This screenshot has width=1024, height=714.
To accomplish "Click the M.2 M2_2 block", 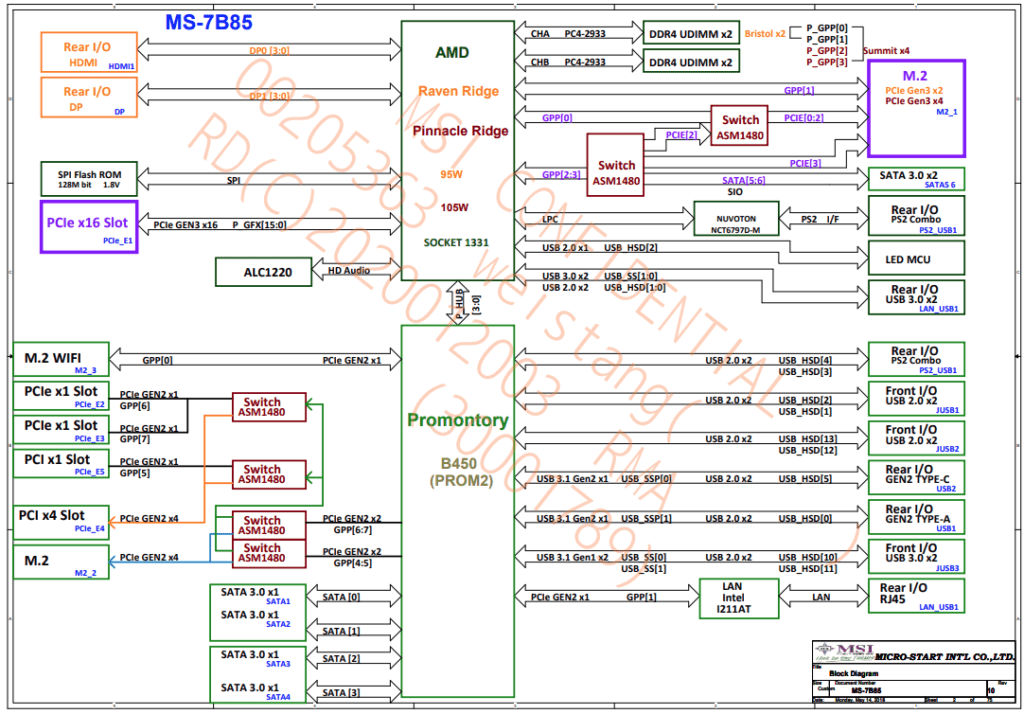I will (61, 562).
